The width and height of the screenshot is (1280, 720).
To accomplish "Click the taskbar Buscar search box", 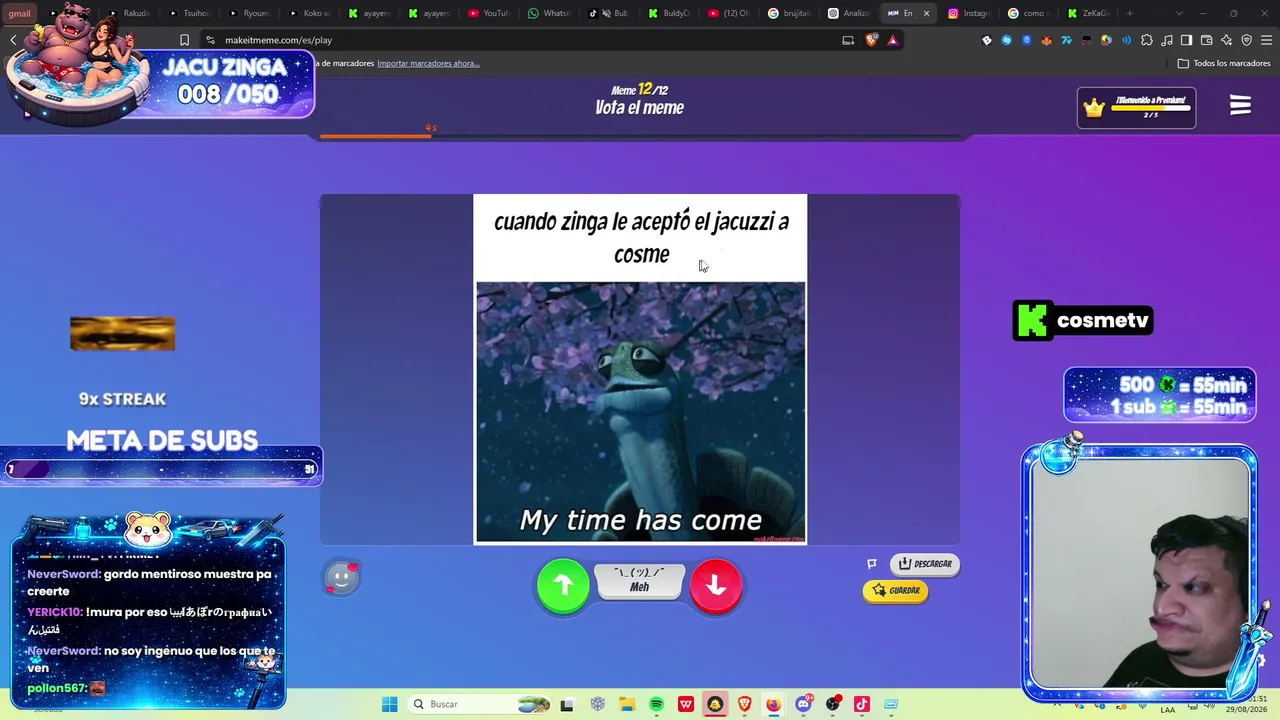I will point(481,704).
